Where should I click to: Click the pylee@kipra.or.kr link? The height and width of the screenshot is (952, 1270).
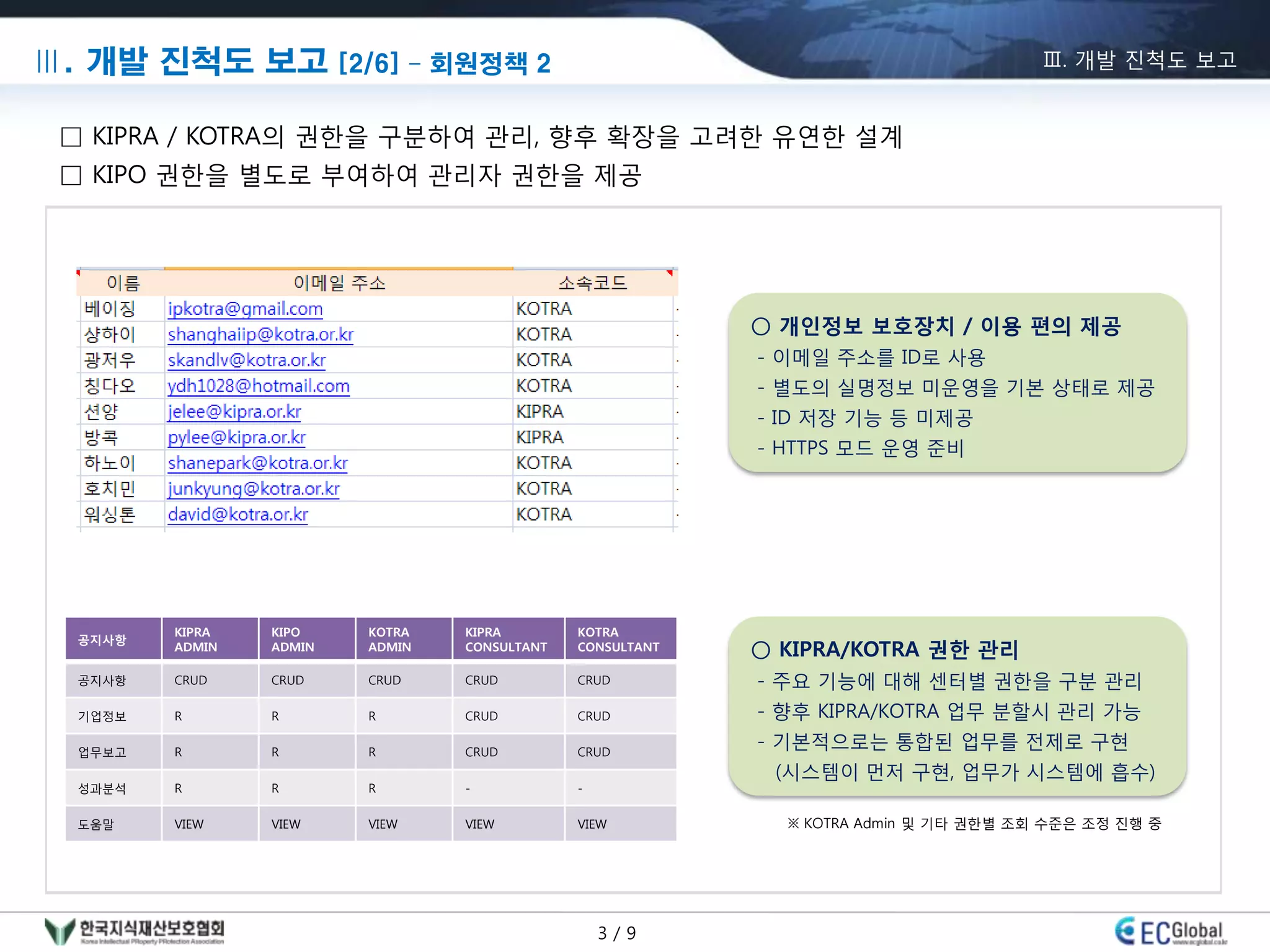237,438
